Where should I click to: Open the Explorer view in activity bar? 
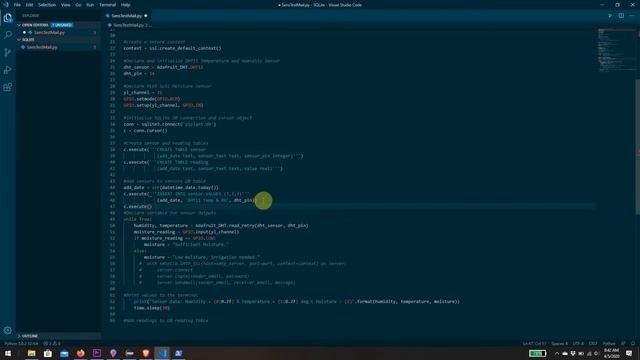point(8,18)
